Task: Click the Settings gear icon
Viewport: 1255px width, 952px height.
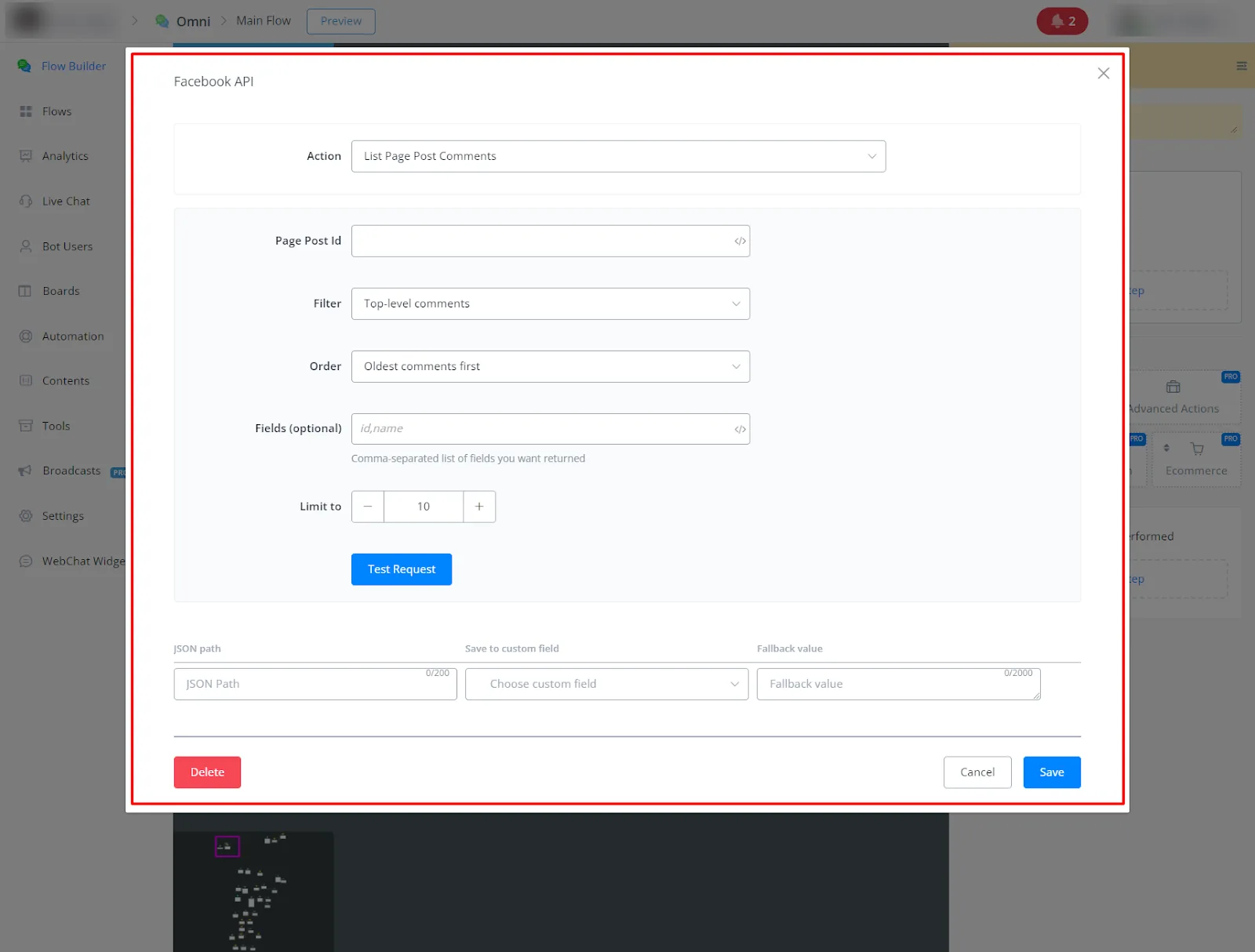Action: pos(26,516)
